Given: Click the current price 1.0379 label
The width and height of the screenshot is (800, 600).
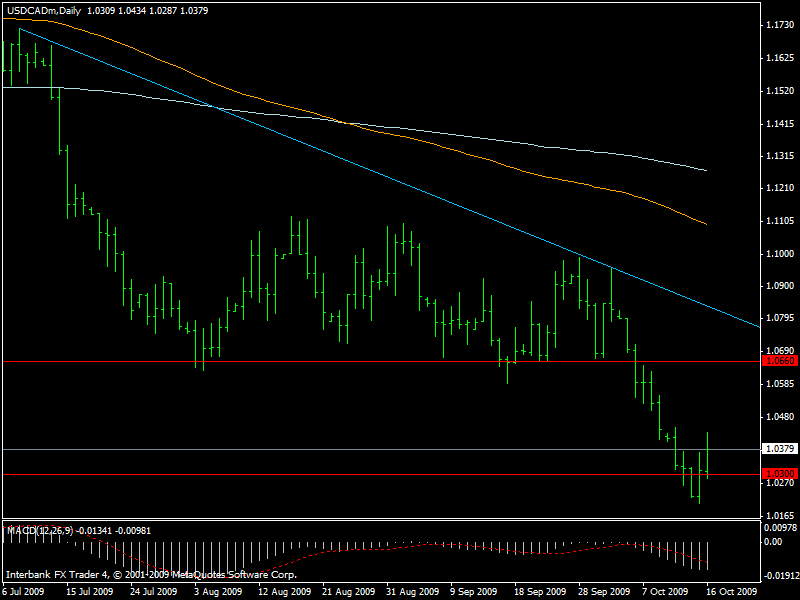Looking at the screenshot, I should (x=779, y=449).
